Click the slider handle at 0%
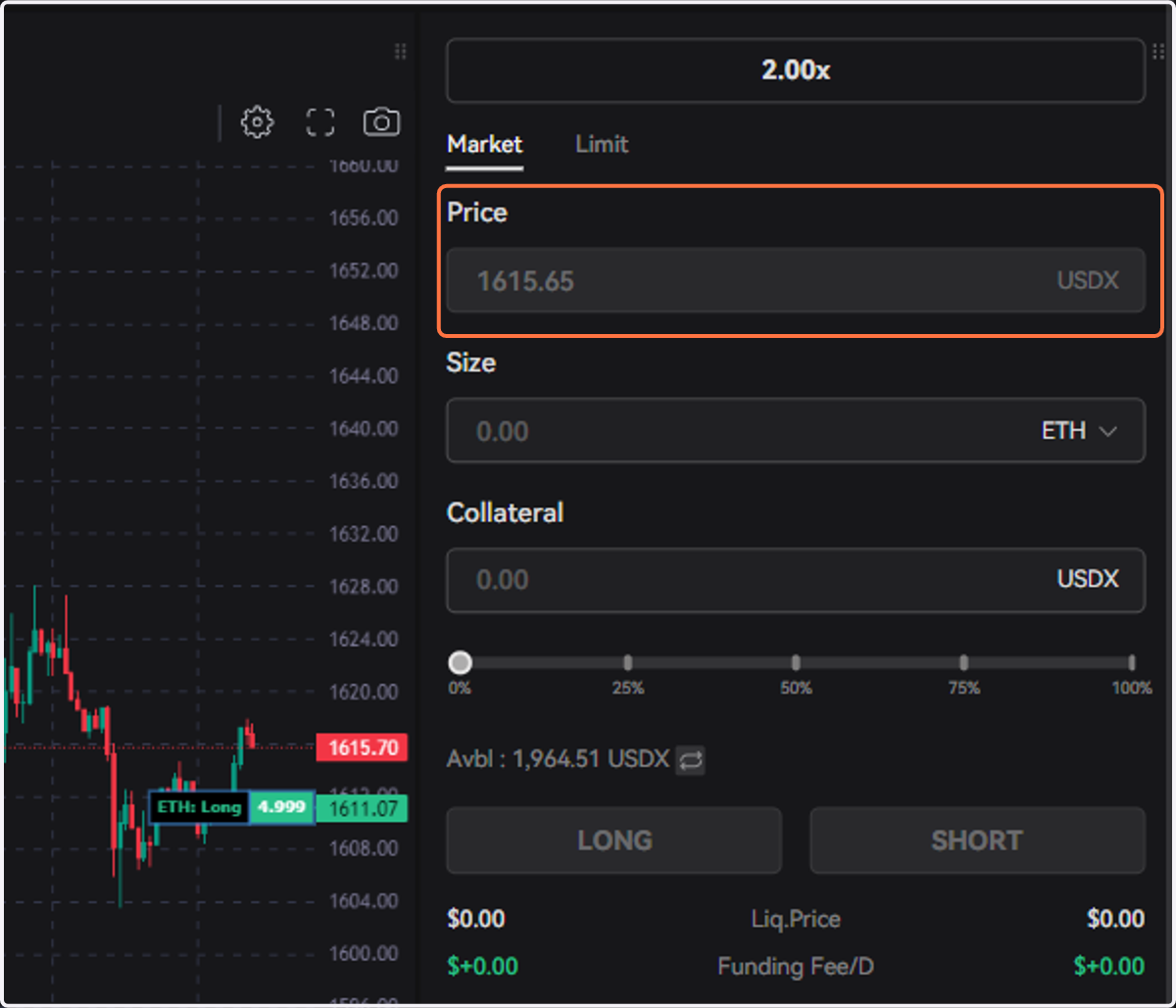Viewport: 1176px width, 1008px height. pyautogui.click(x=460, y=663)
